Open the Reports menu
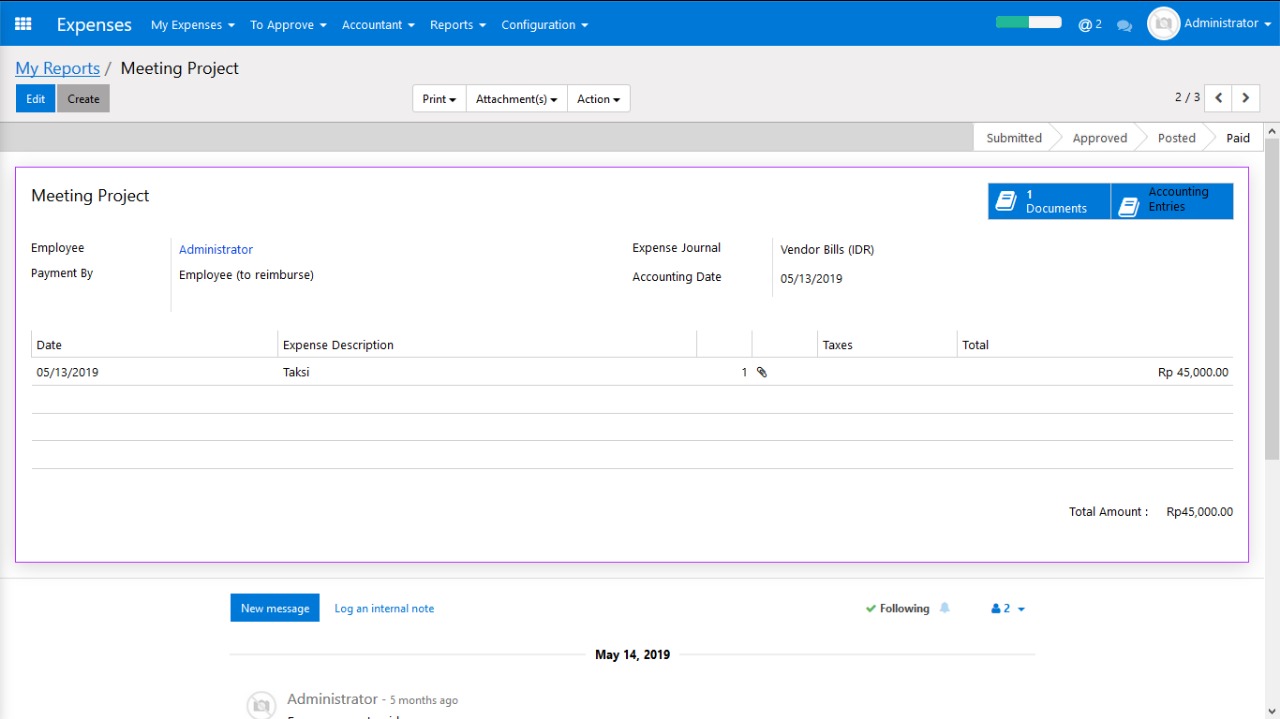The height and width of the screenshot is (719, 1280). pyautogui.click(x=458, y=24)
